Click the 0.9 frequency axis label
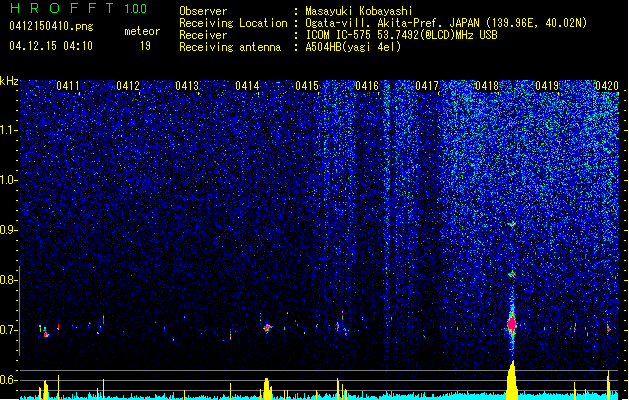Screen dimensions: 629x400 coord(9,230)
